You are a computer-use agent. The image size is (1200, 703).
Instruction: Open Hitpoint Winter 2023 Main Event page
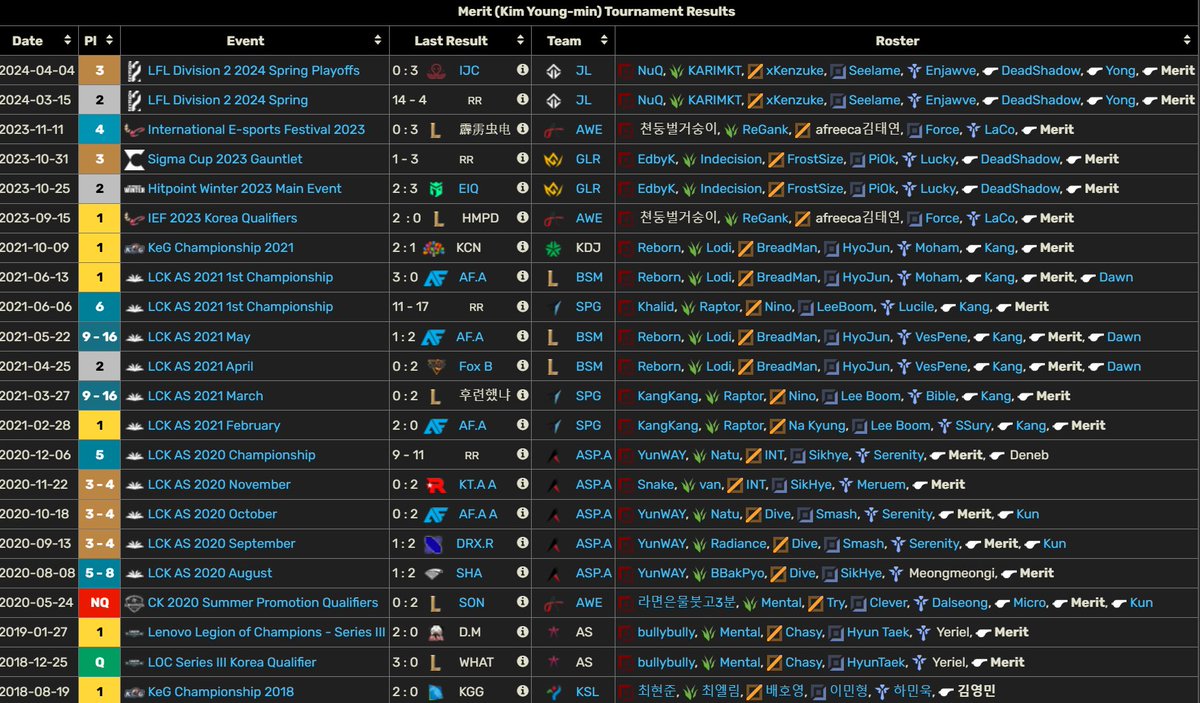[245, 189]
